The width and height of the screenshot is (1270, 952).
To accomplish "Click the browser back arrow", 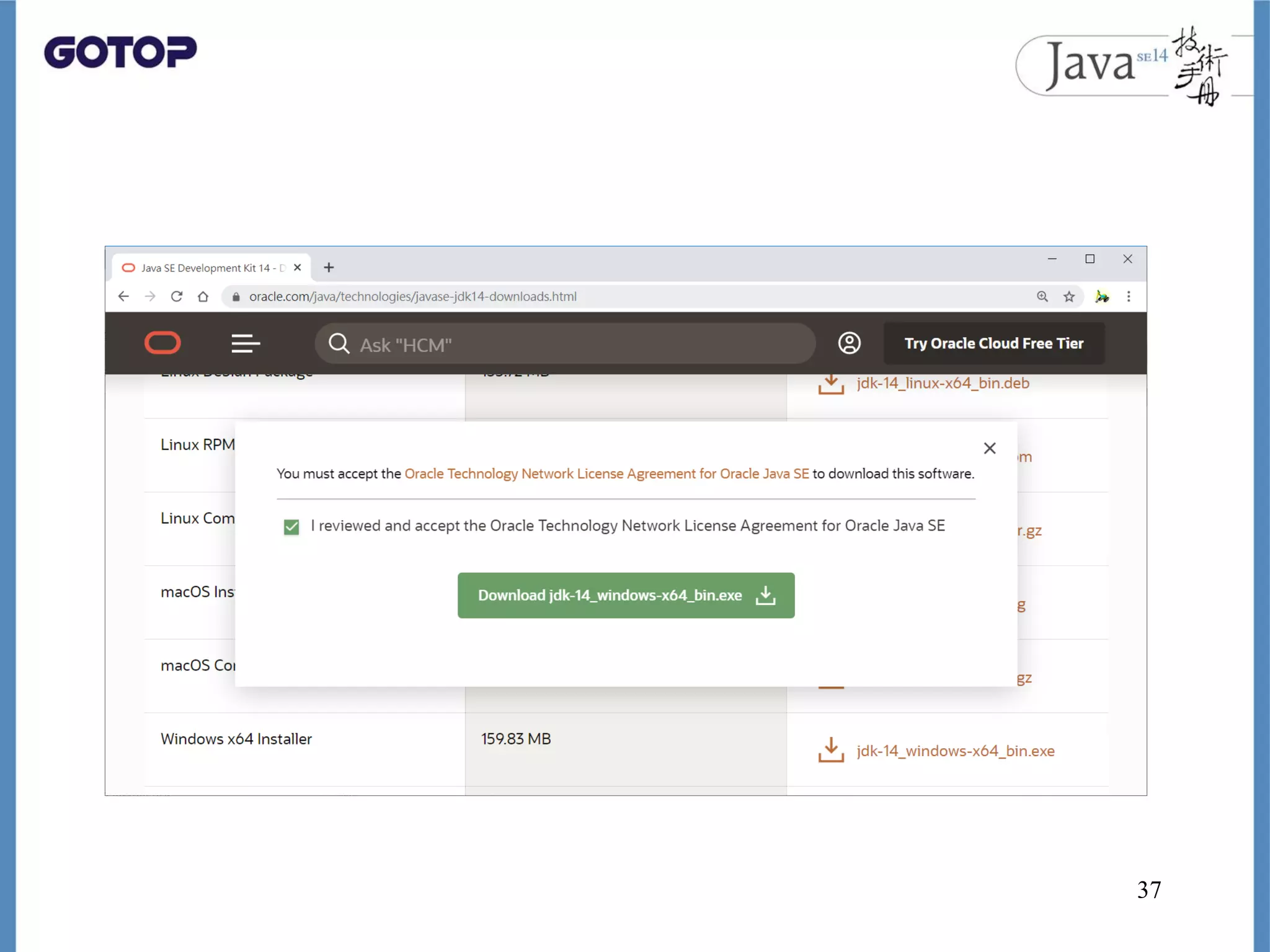I will [123, 296].
